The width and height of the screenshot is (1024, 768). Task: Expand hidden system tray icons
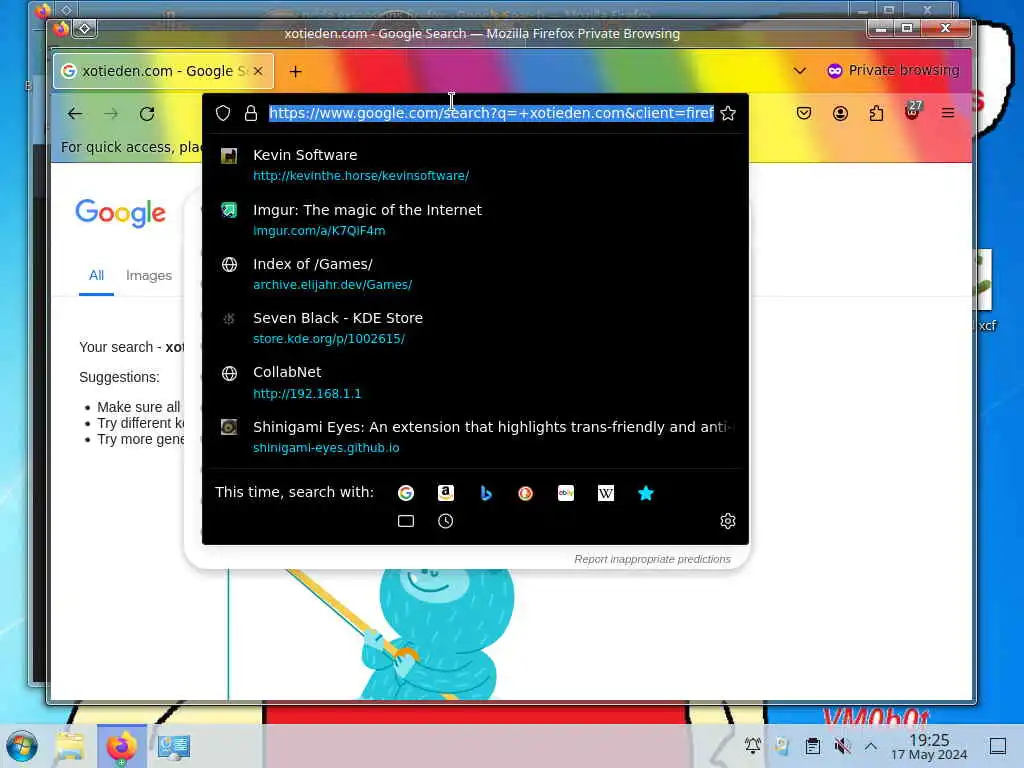(871, 745)
